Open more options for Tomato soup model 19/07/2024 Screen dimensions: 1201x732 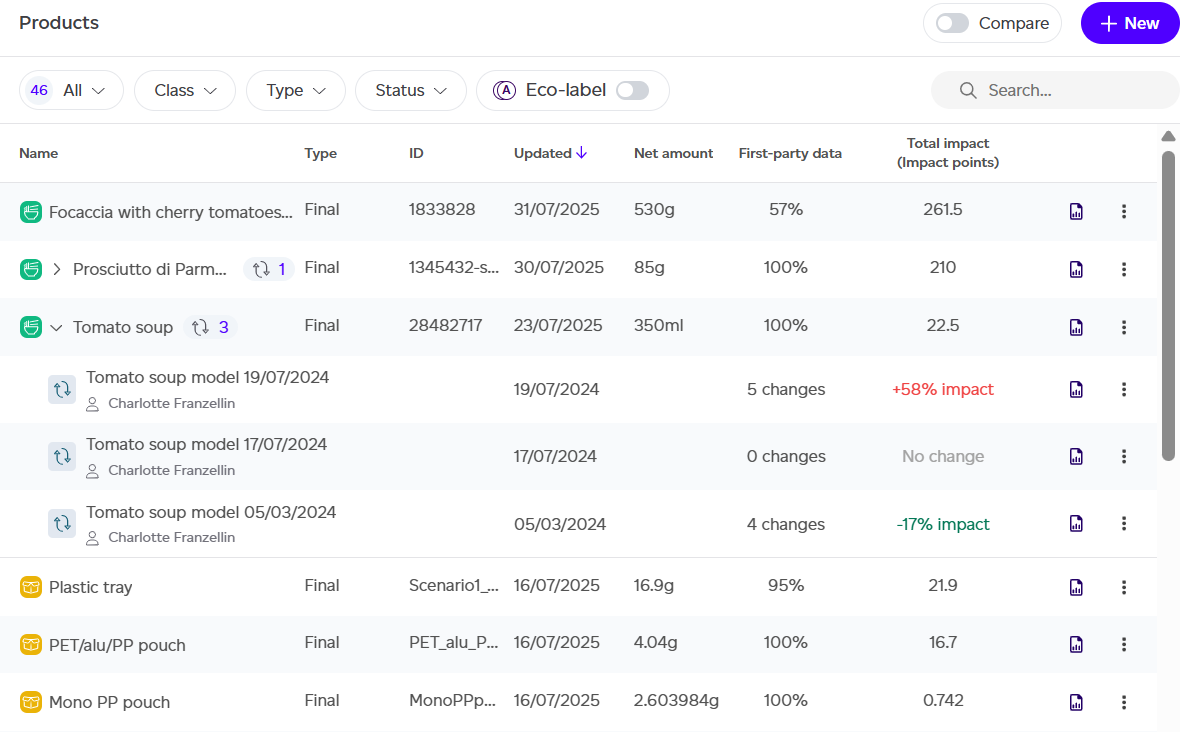(x=1124, y=389)
